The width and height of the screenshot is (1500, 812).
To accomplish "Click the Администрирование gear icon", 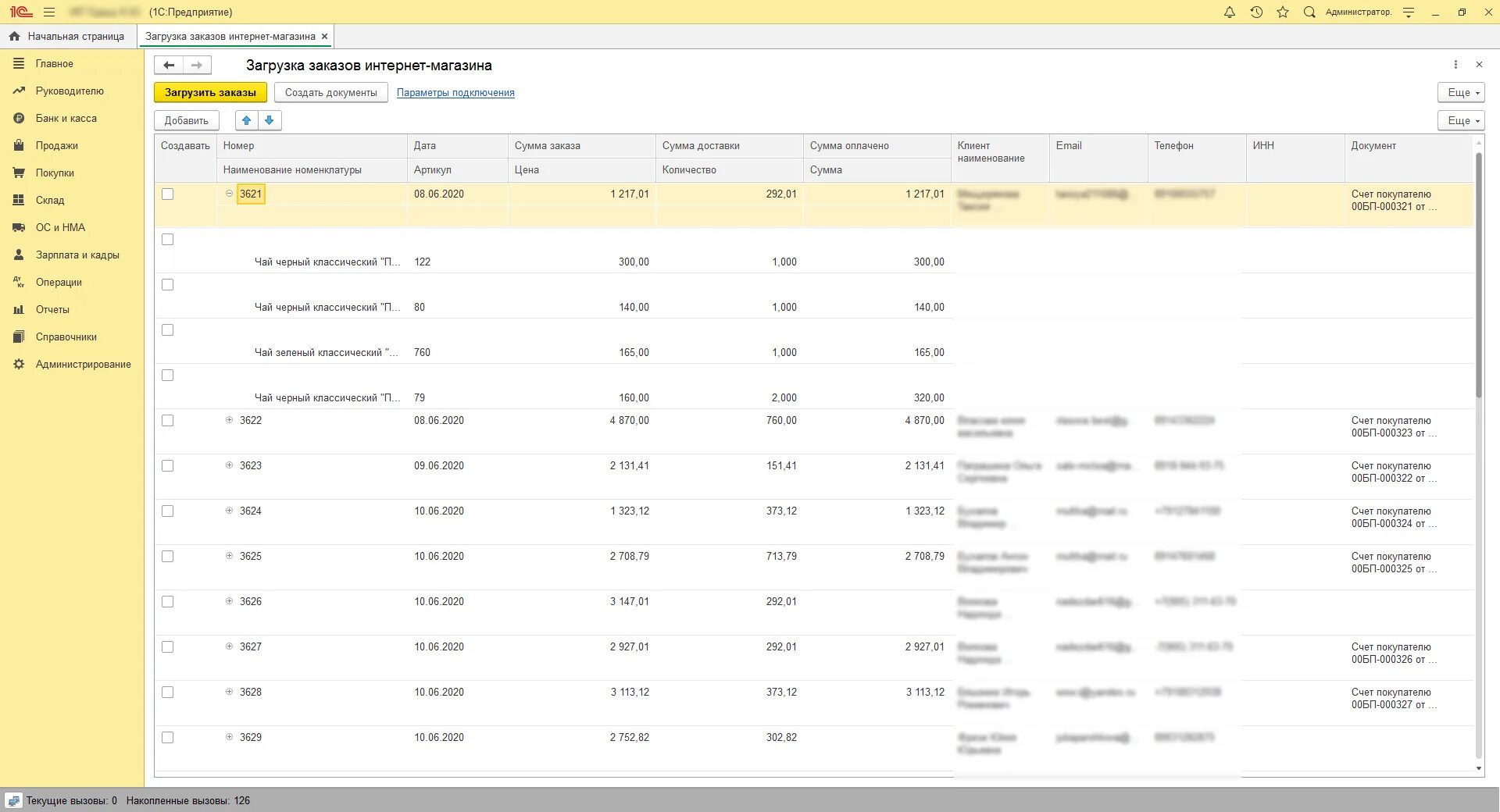I will pyautogui.click(x=19, y=364).
